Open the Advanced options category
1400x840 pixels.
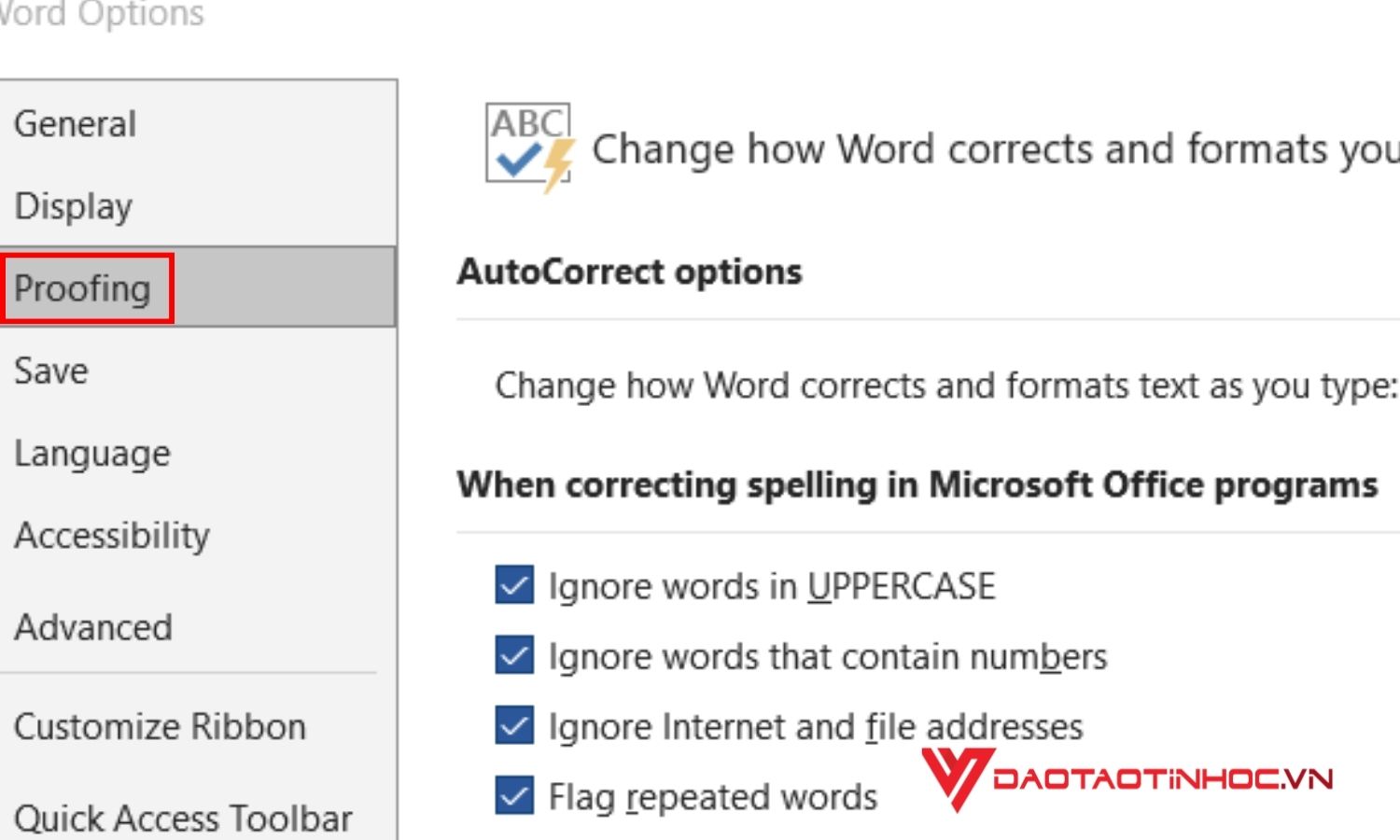point(93,627)
